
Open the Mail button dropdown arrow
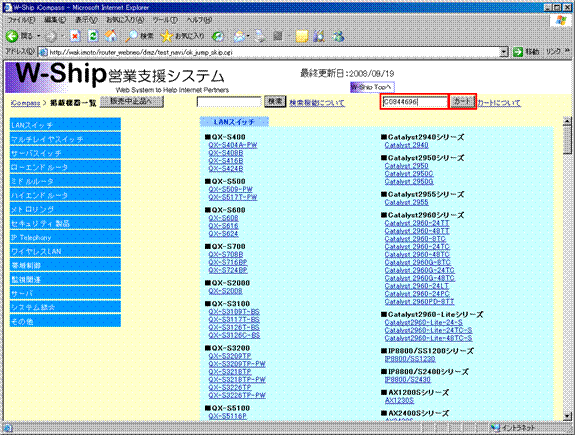(248, 36)
